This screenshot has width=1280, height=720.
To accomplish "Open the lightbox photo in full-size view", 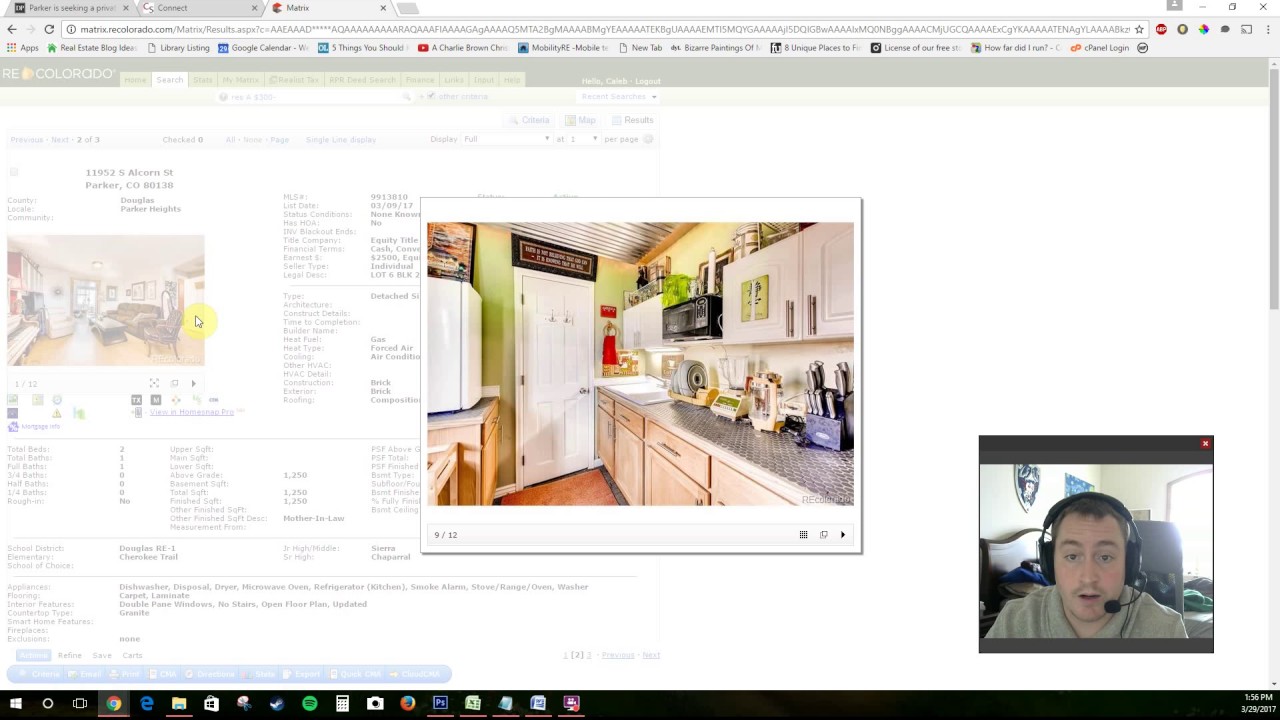I will (824, 535).
